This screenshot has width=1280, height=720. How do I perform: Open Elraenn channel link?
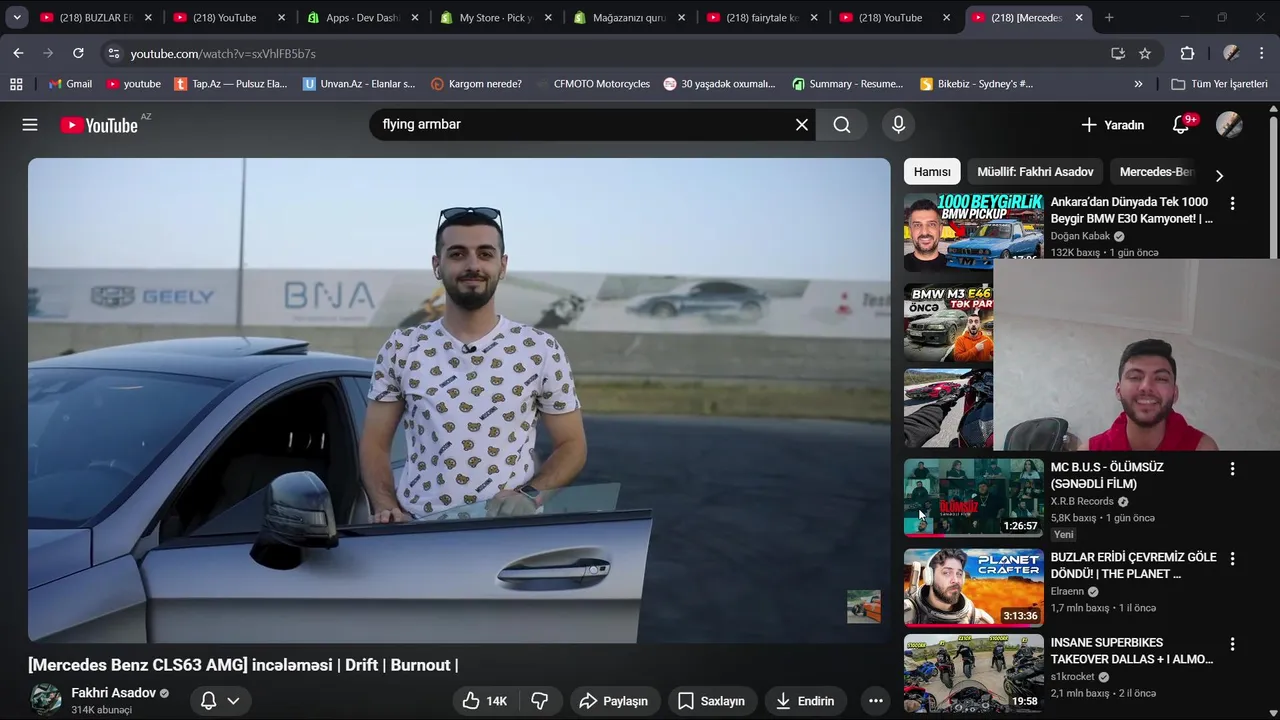point(1067,591)
